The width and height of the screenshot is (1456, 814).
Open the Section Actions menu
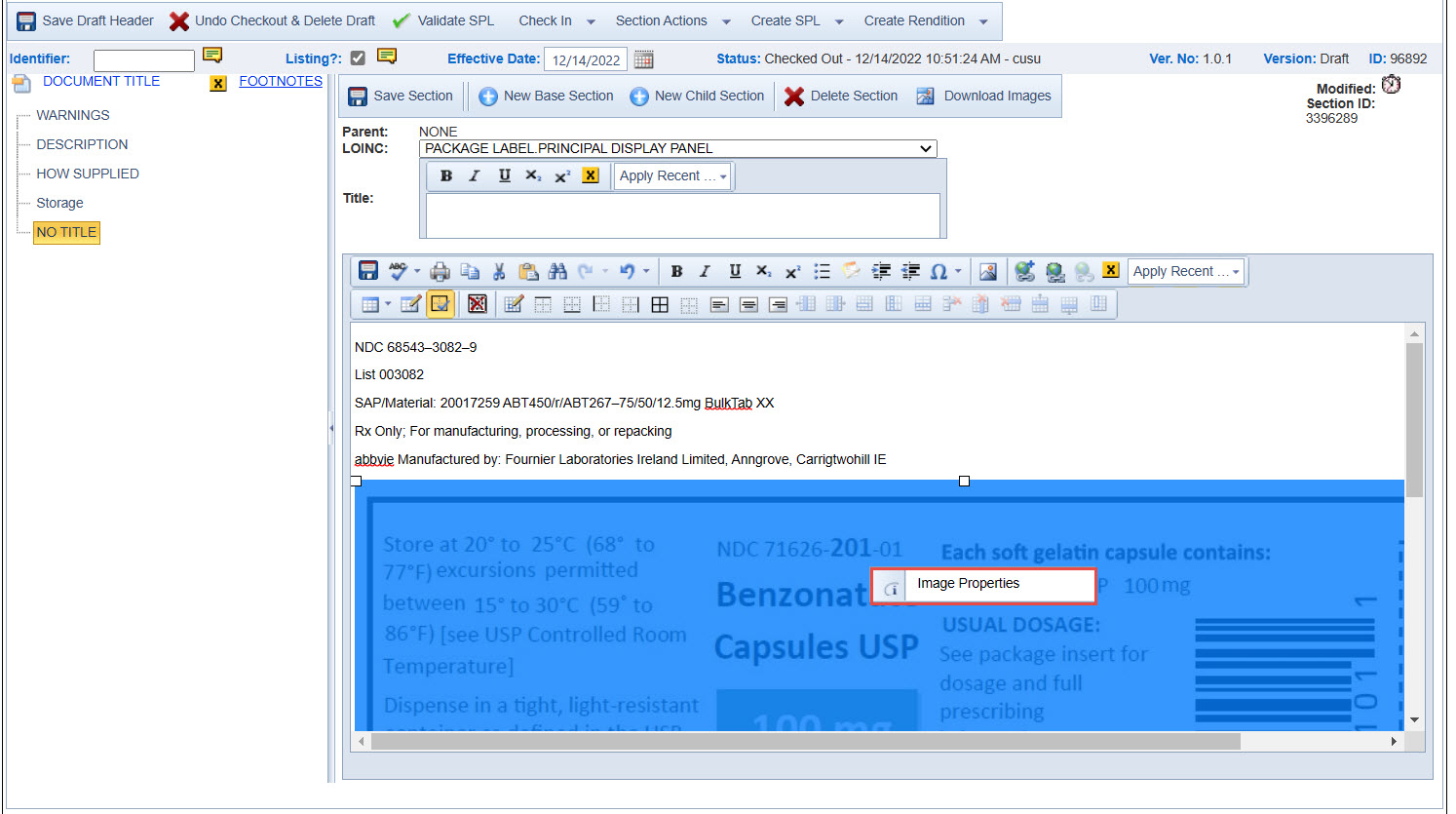[x=672, y=20]
